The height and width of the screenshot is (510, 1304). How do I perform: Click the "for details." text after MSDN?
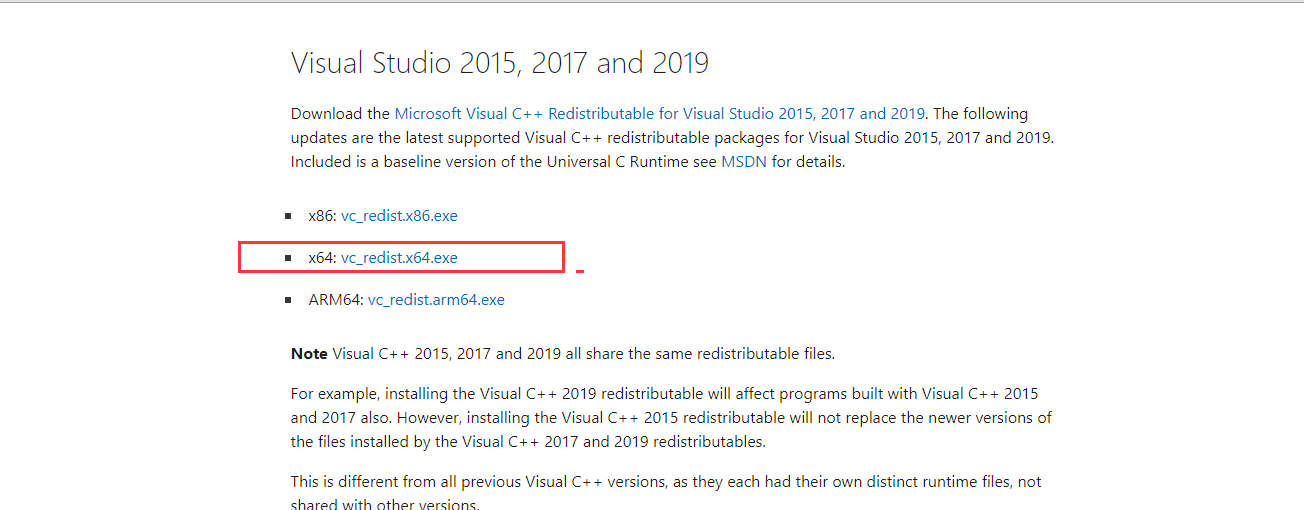click(x=808, y=162)
